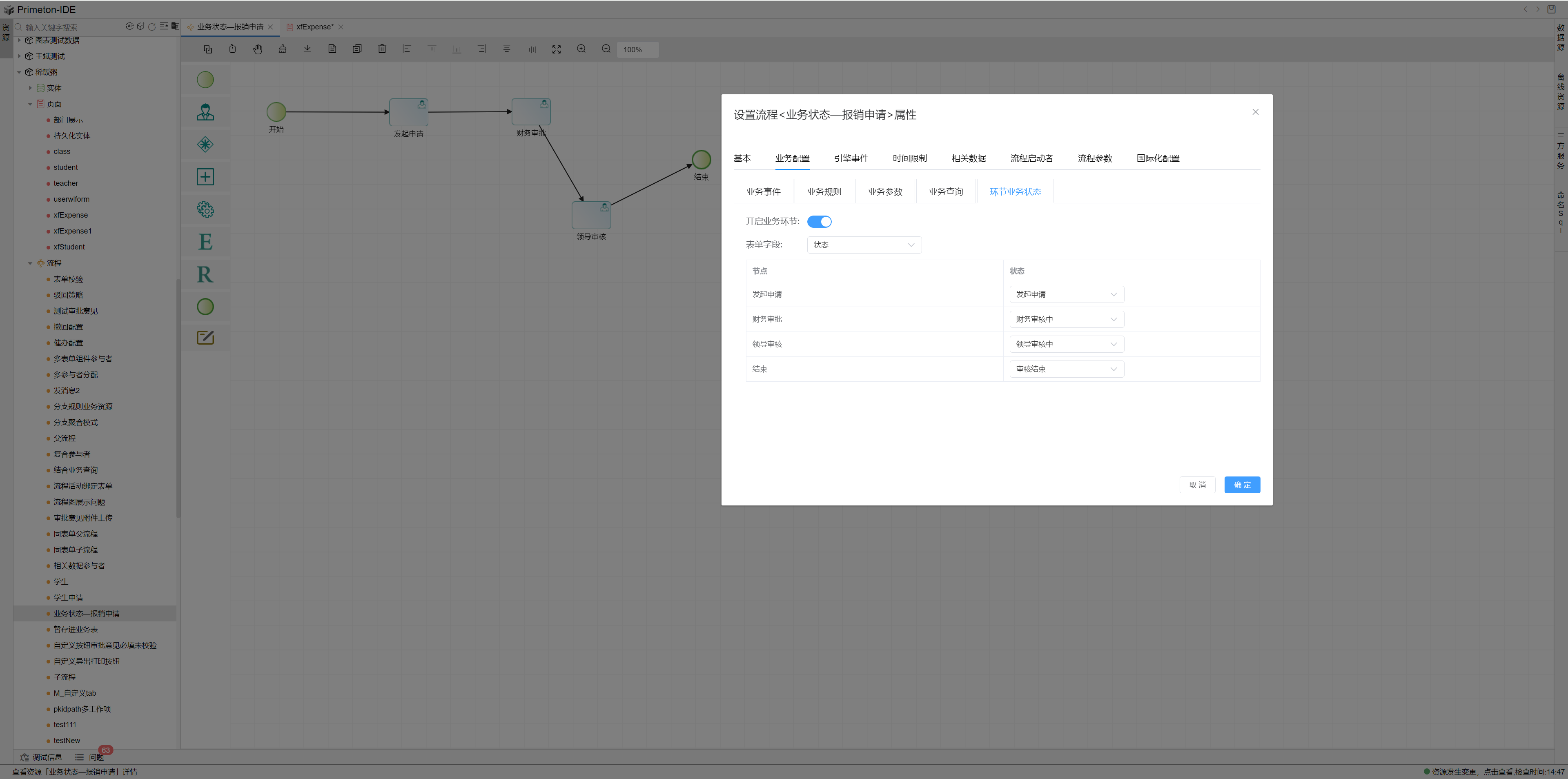Screen dimensions: 1568x779
Task: Select the hand pan tool
Action: pyautogui.click(x=258, y=49)
